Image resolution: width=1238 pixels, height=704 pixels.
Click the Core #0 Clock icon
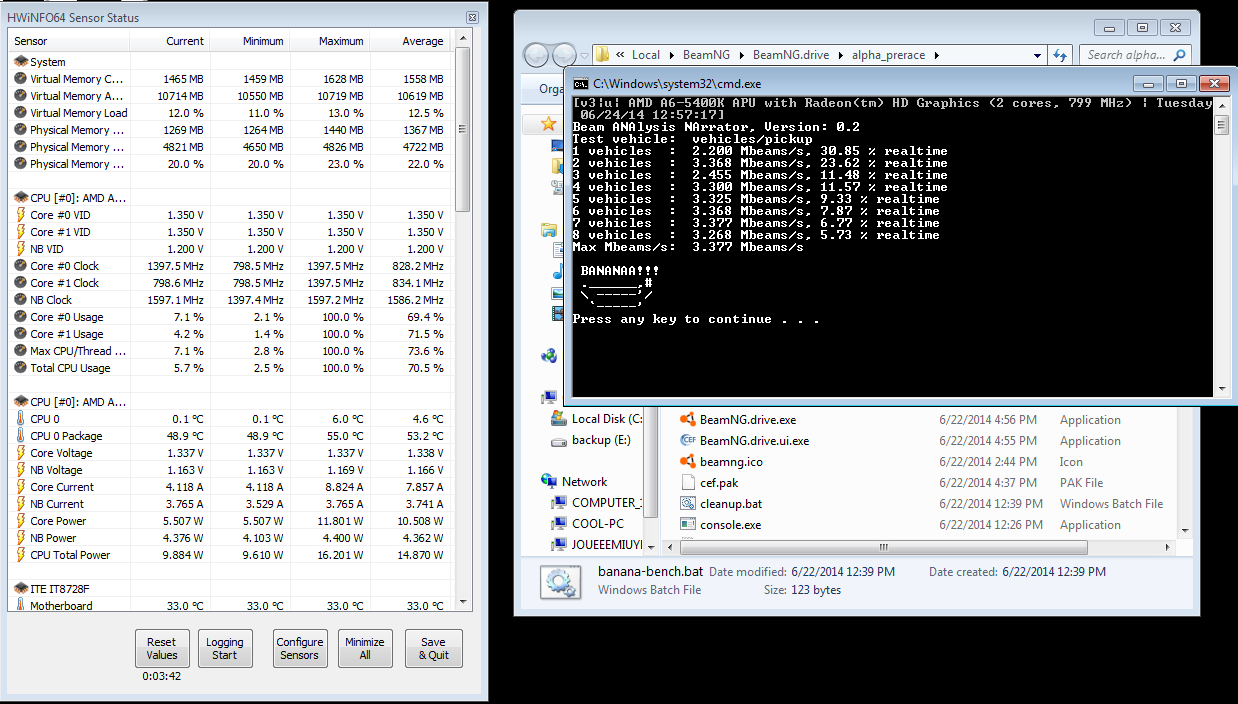[x=21, y=266]
